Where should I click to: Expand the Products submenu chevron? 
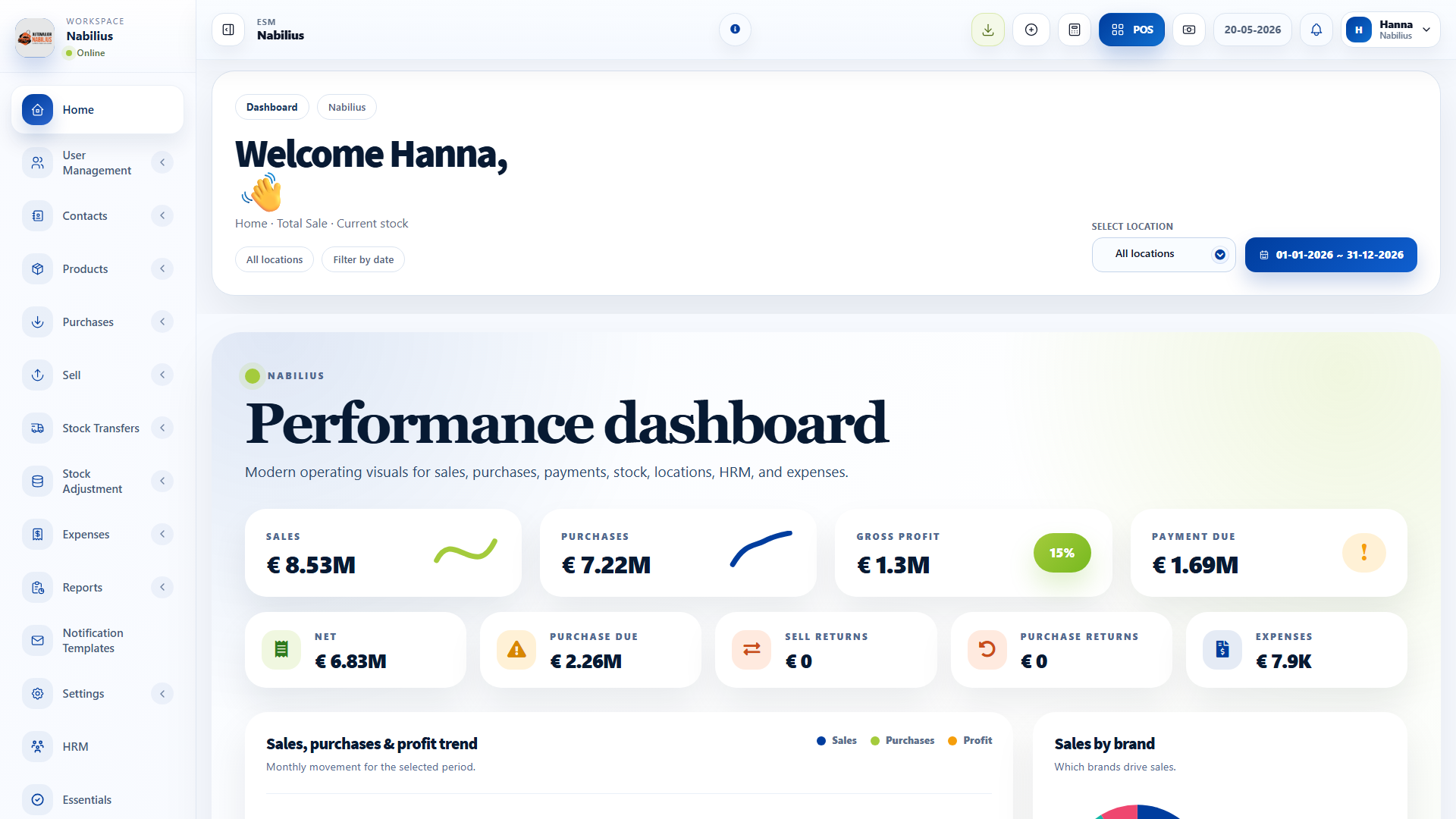point(162,269)
